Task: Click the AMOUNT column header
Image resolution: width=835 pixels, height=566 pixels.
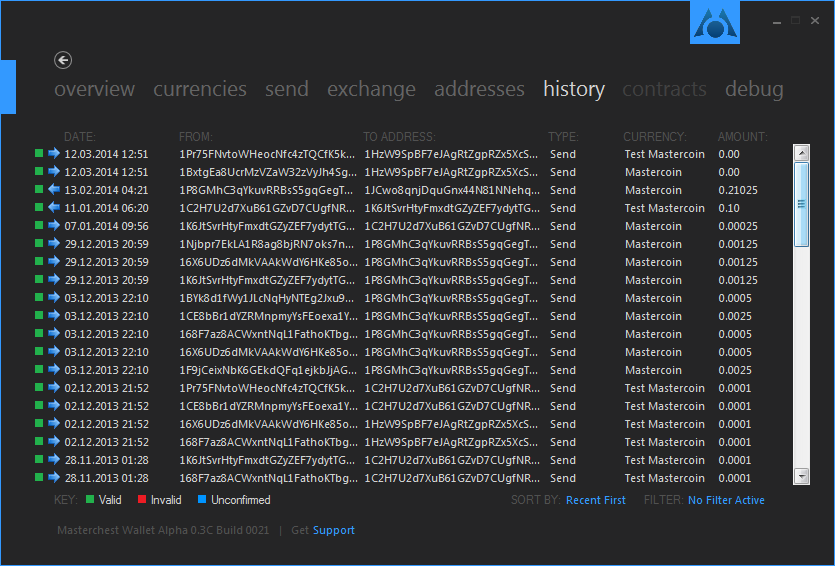Action: coord(742,137)
